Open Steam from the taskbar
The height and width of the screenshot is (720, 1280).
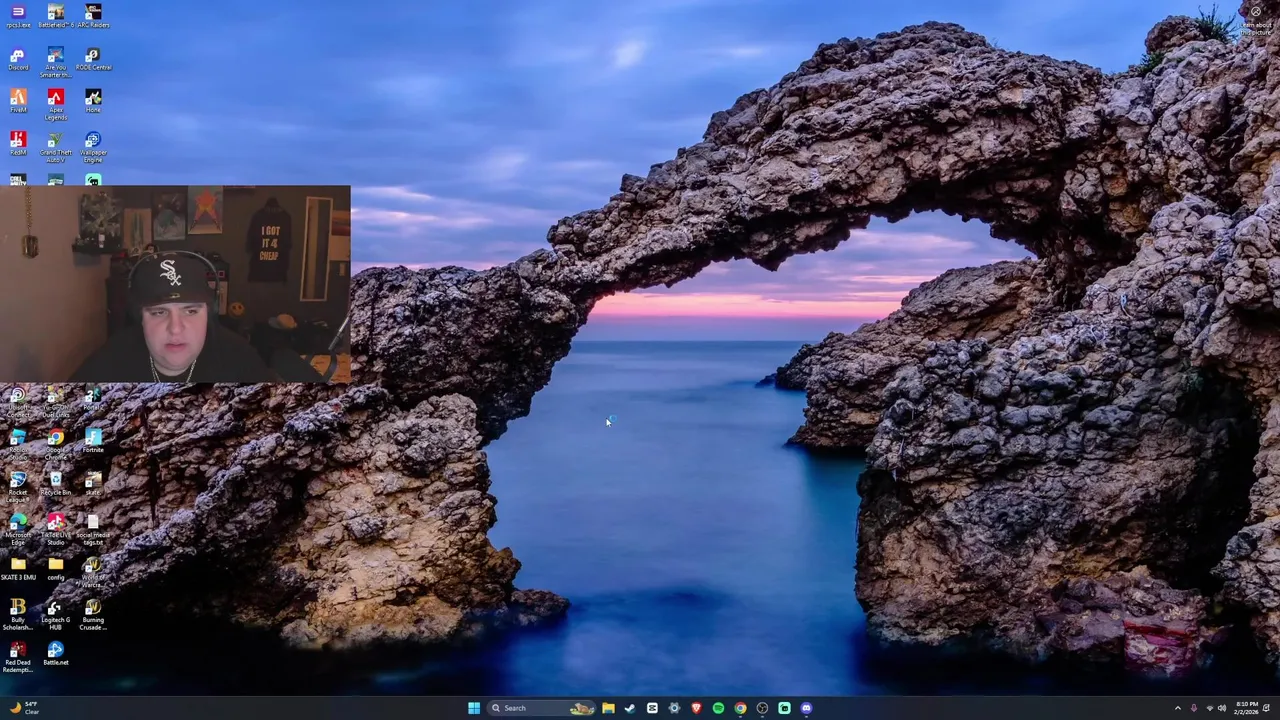pyautogui.click(x=630, y=708)
